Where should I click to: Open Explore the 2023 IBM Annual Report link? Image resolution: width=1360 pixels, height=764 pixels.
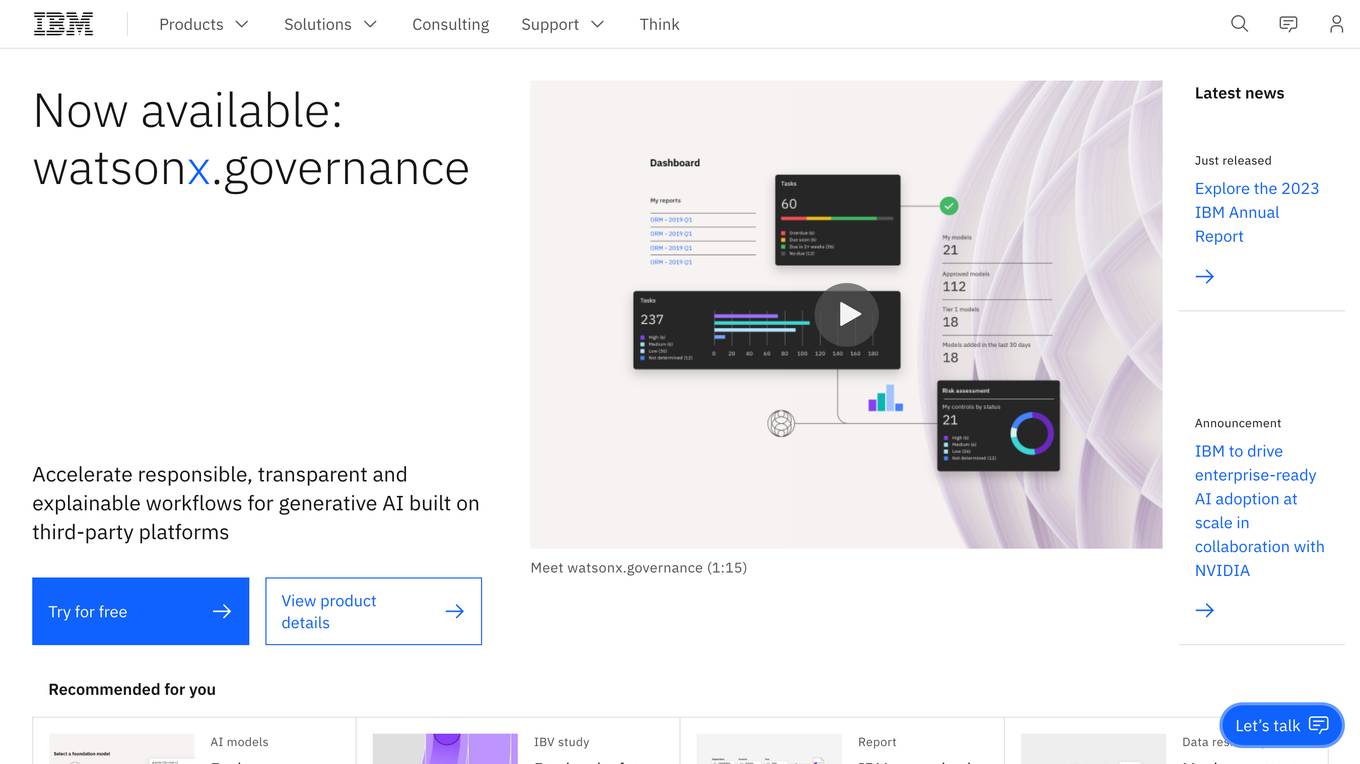[1257, 212]
